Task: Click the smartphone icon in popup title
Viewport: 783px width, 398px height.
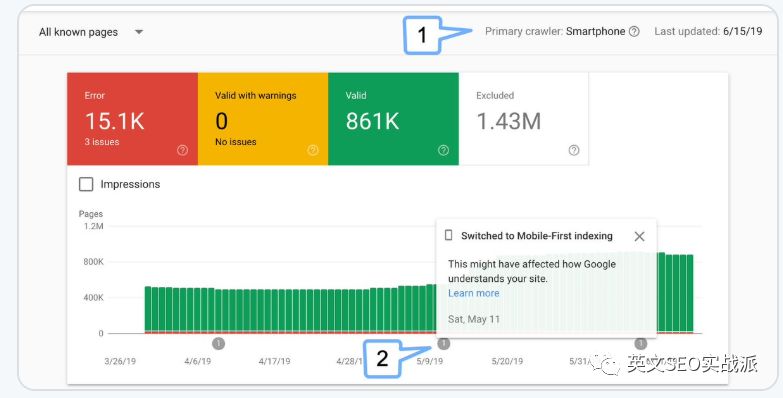Action: click(448, 235)
